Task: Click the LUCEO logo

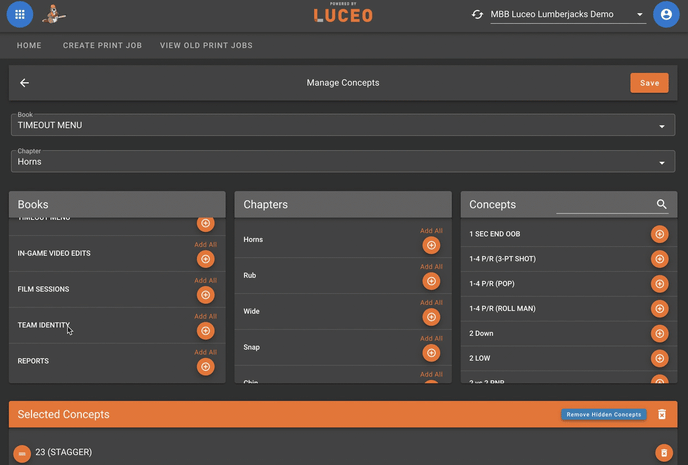Action: (343, 13)
